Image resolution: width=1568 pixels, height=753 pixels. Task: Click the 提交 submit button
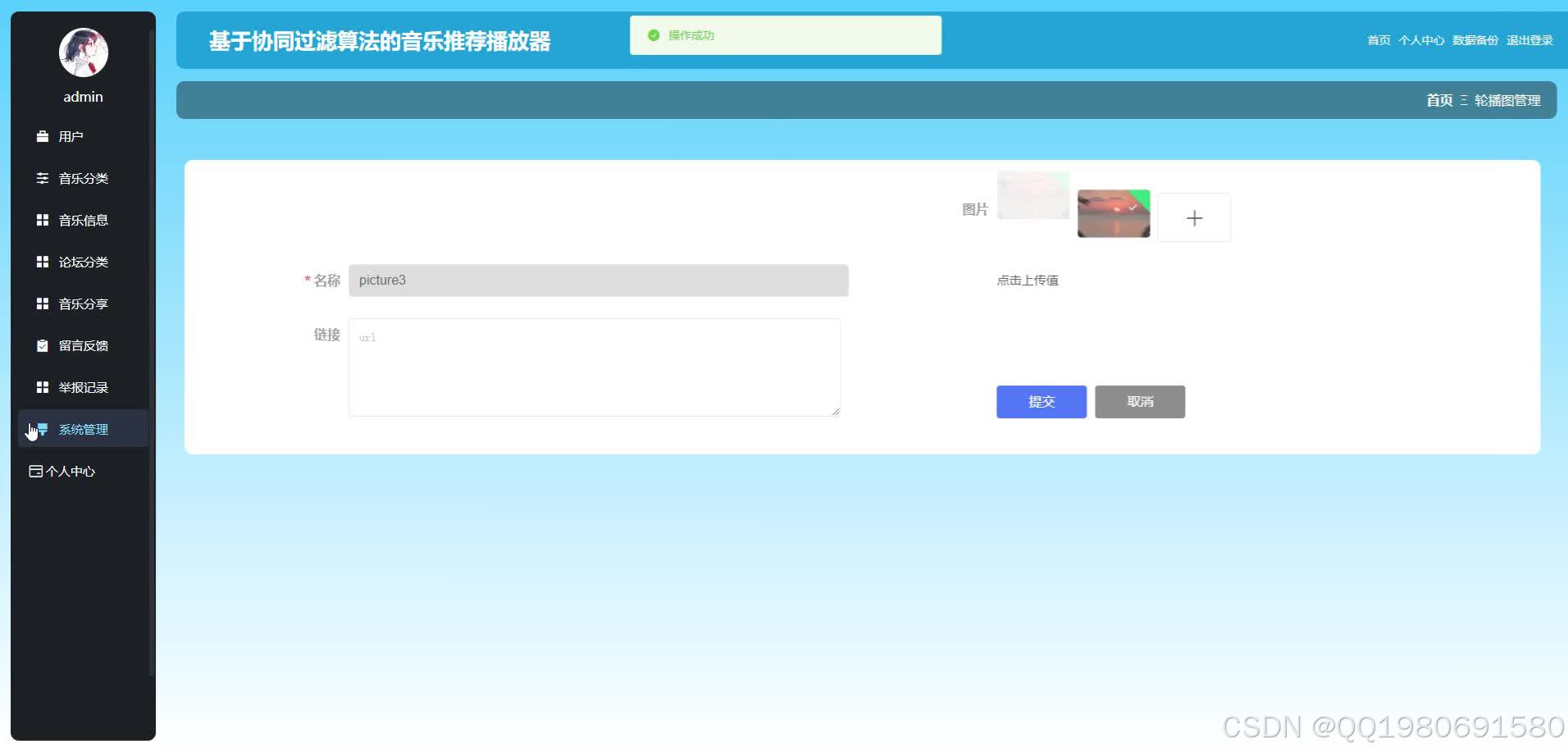click(x=1041, y=401)
